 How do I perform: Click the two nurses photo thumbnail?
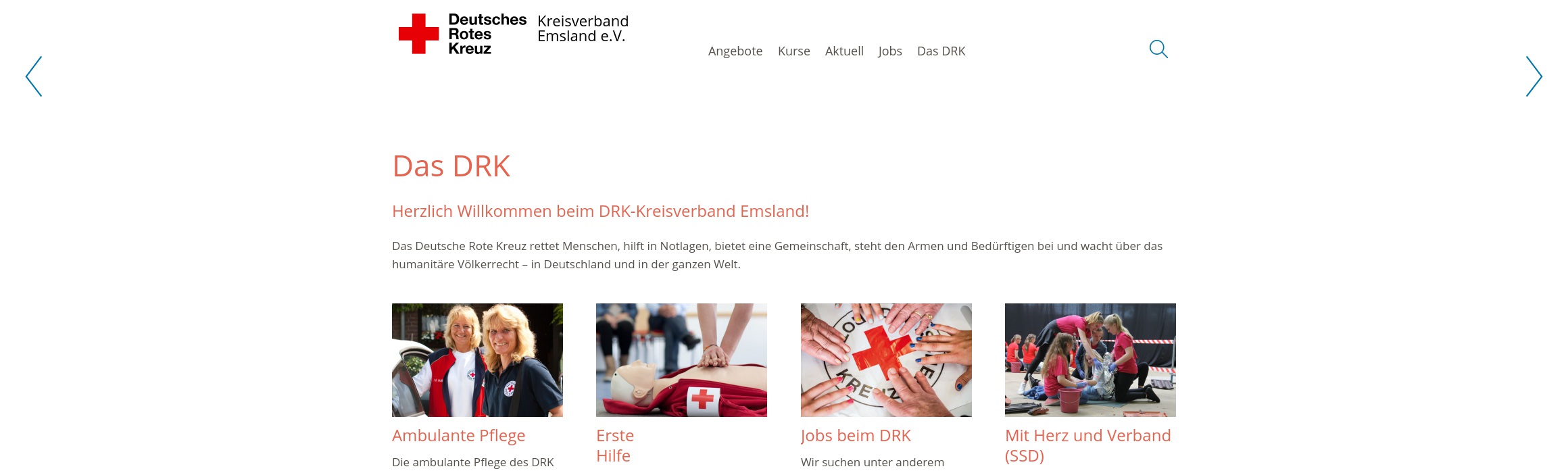tap(477, 360)
